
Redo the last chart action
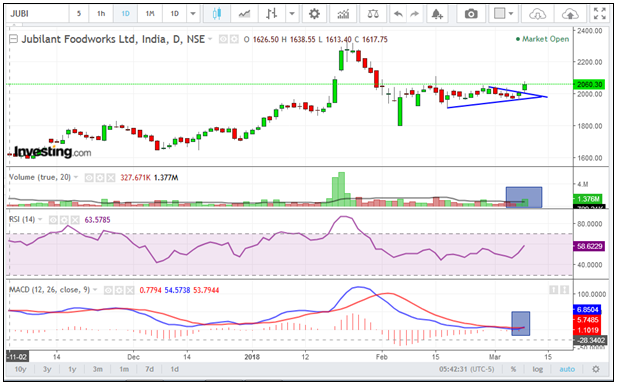(x=414, y=14)
